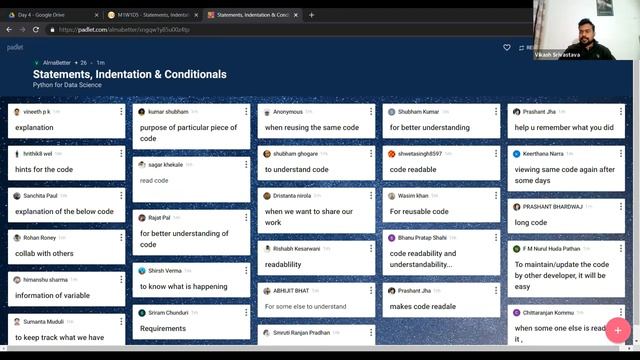The width and height of the screenshot is (640, 360).
Task: Click 'Requirements' post text
Action: click(x=163, y=329)
